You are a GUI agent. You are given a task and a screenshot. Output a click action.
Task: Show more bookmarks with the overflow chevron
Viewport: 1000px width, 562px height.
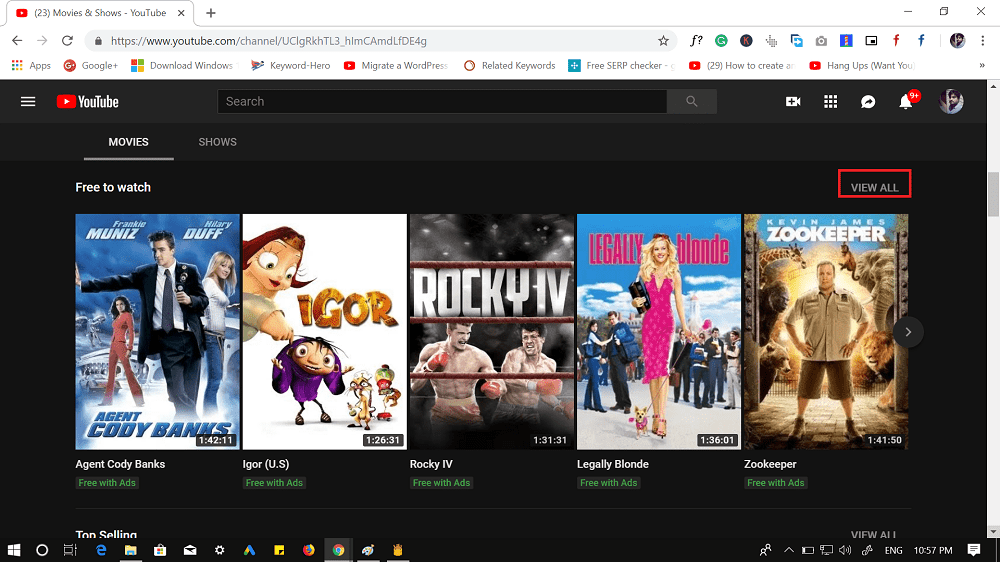pos(982,65)
